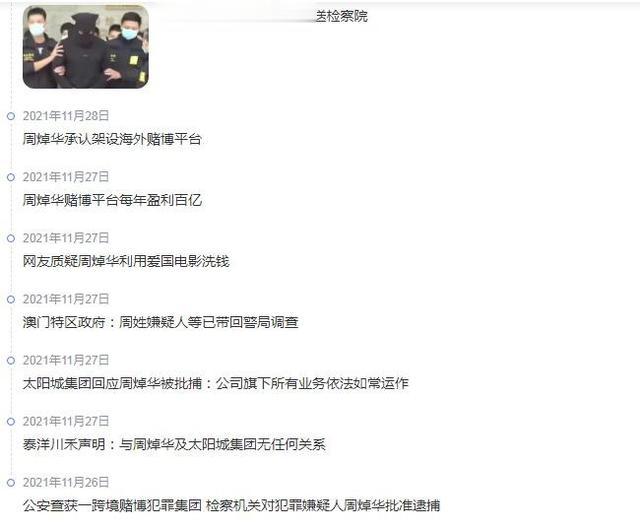Click the partial headline ending in 检察院
The image size is (640, 529).
[x=341, y=16]
